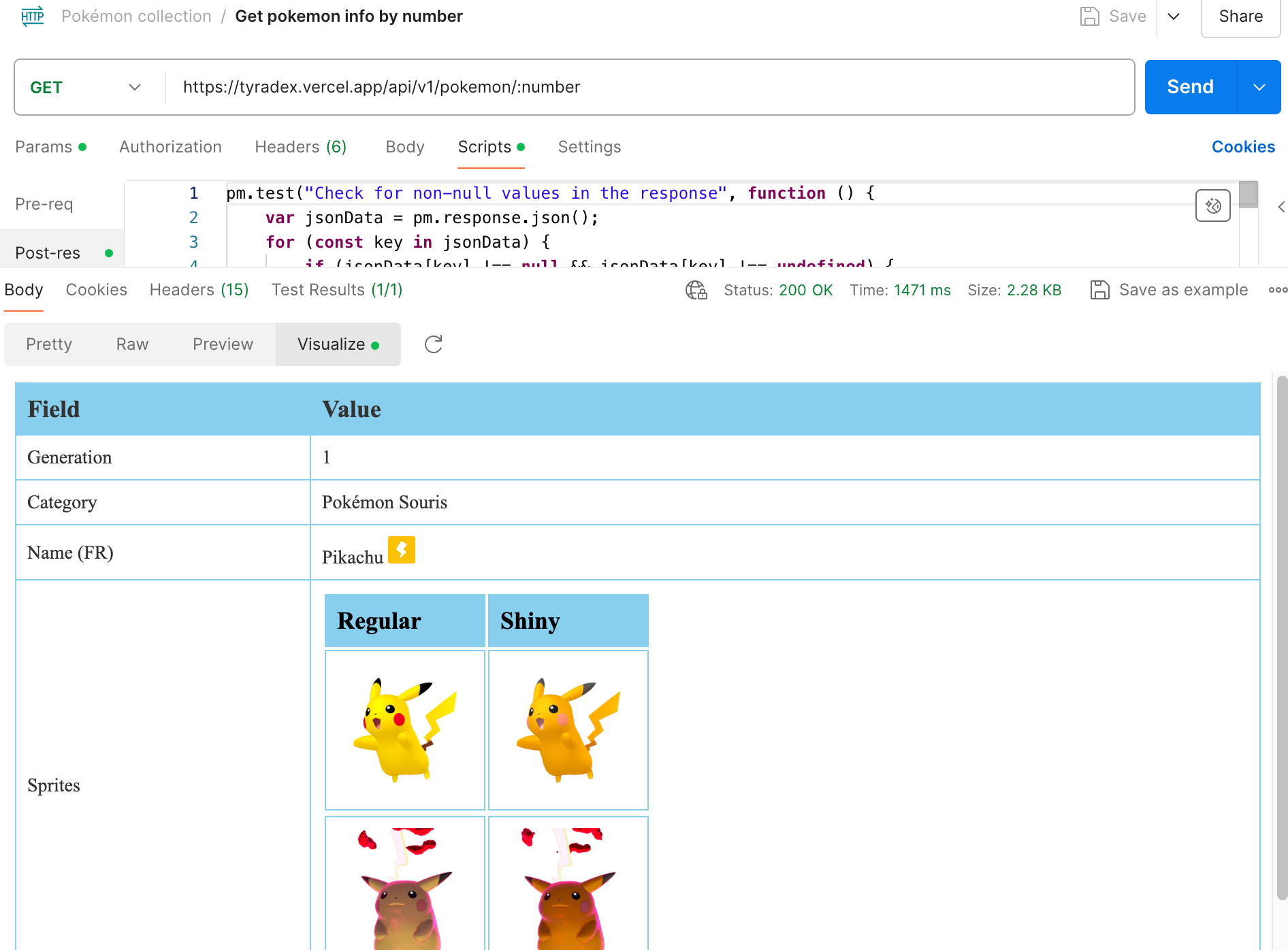Open the Authorization tab
Screen dimensions: 1288x950
pos(170,147)
